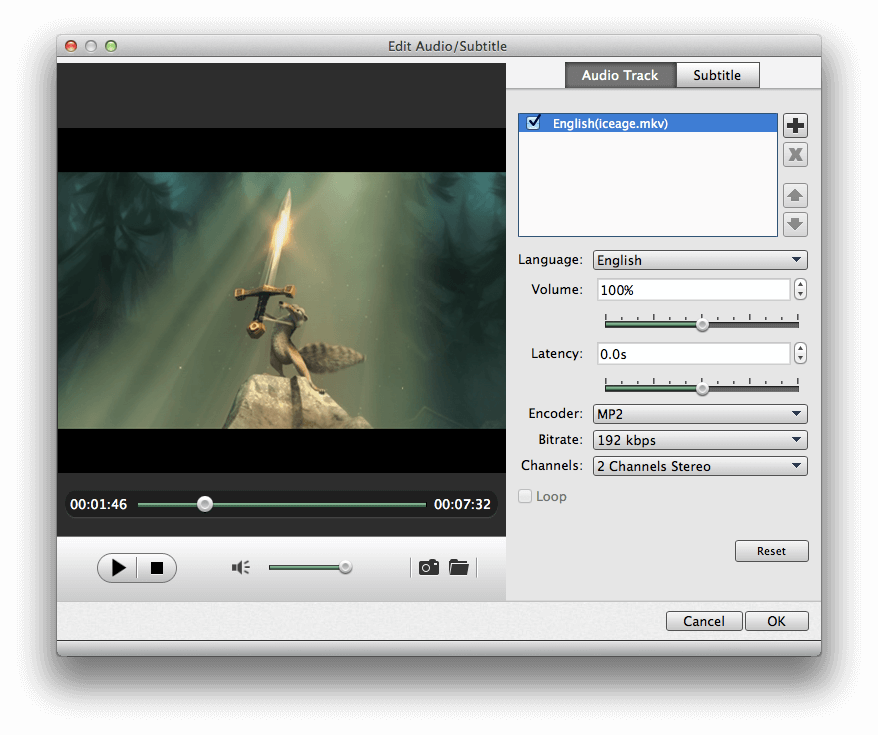Open snapshot folder icon
The width and height of the screenshot is (878, 735).
coord(459,567)
